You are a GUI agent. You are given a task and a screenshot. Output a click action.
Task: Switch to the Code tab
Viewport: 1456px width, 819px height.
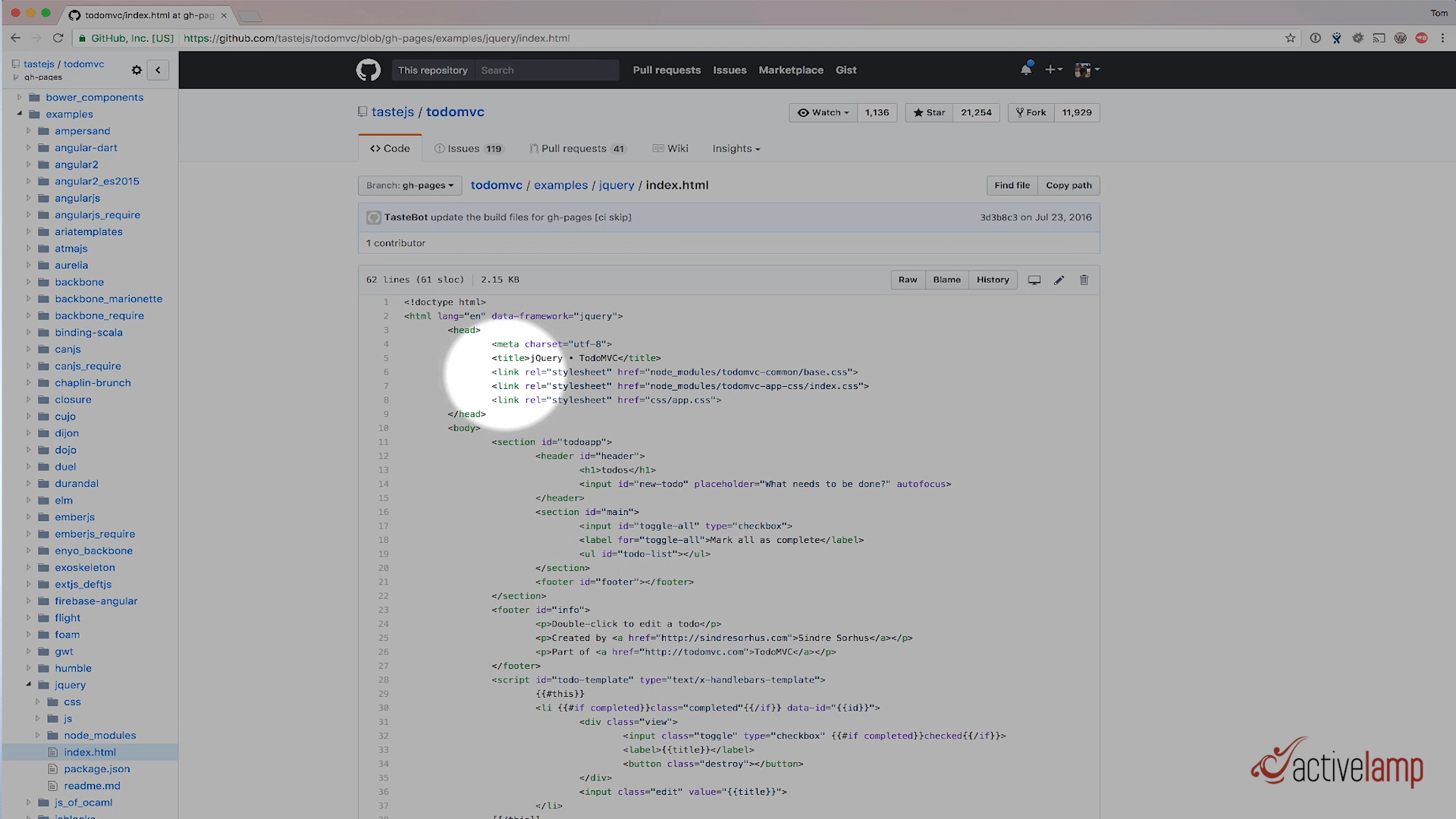[390, 149]
